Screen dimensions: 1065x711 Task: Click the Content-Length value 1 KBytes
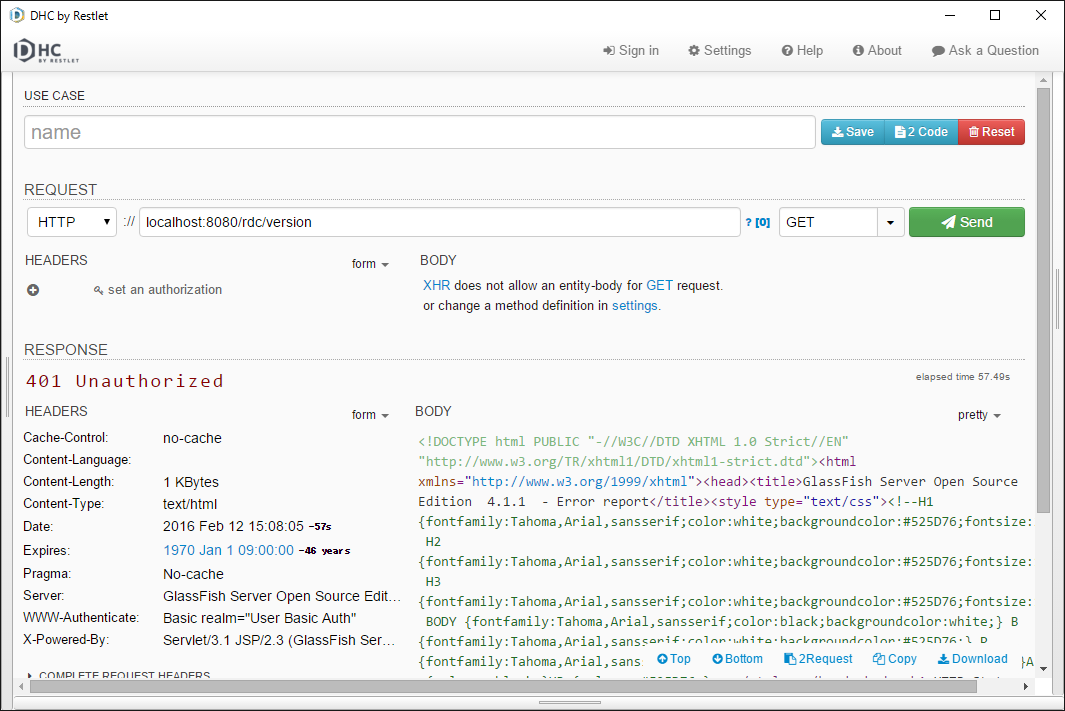coord(191,482)
